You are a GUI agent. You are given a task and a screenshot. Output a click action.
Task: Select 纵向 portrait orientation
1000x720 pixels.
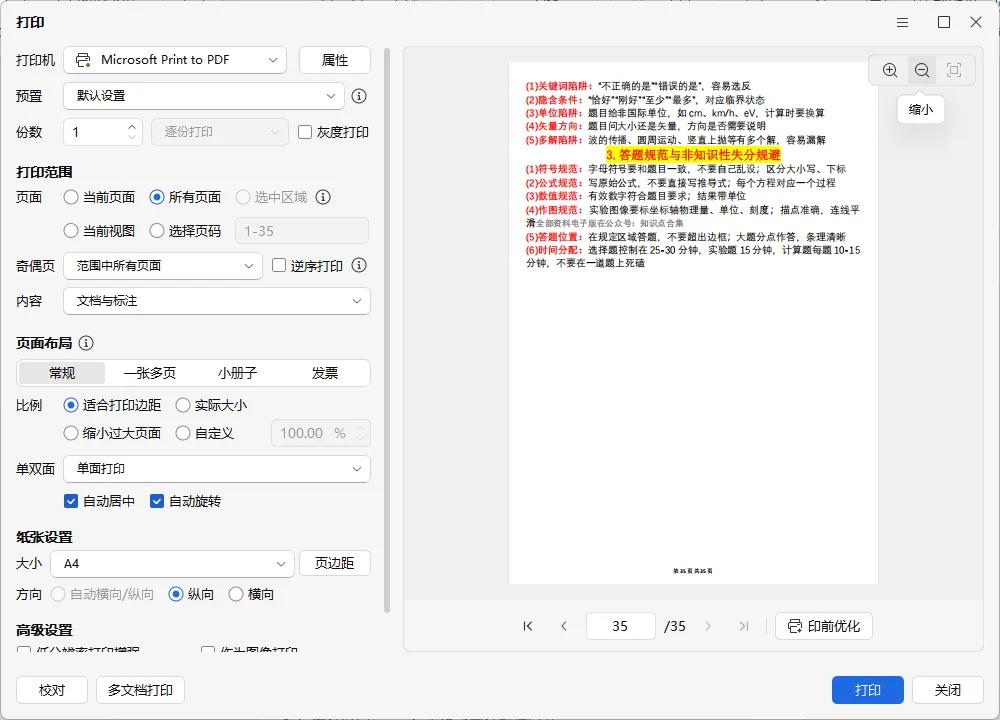tap(176, 594)
